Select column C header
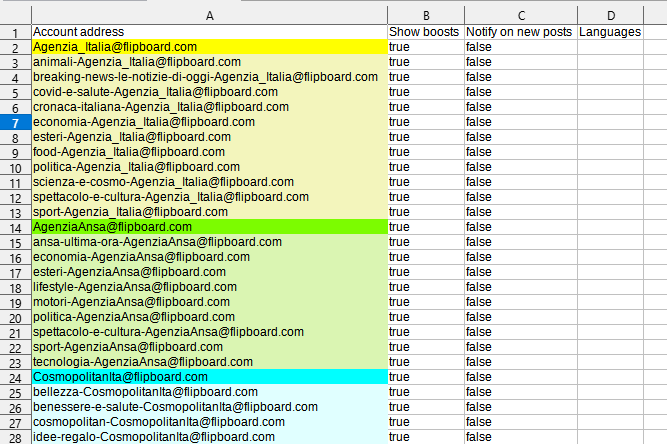 (x=521, y=16)
